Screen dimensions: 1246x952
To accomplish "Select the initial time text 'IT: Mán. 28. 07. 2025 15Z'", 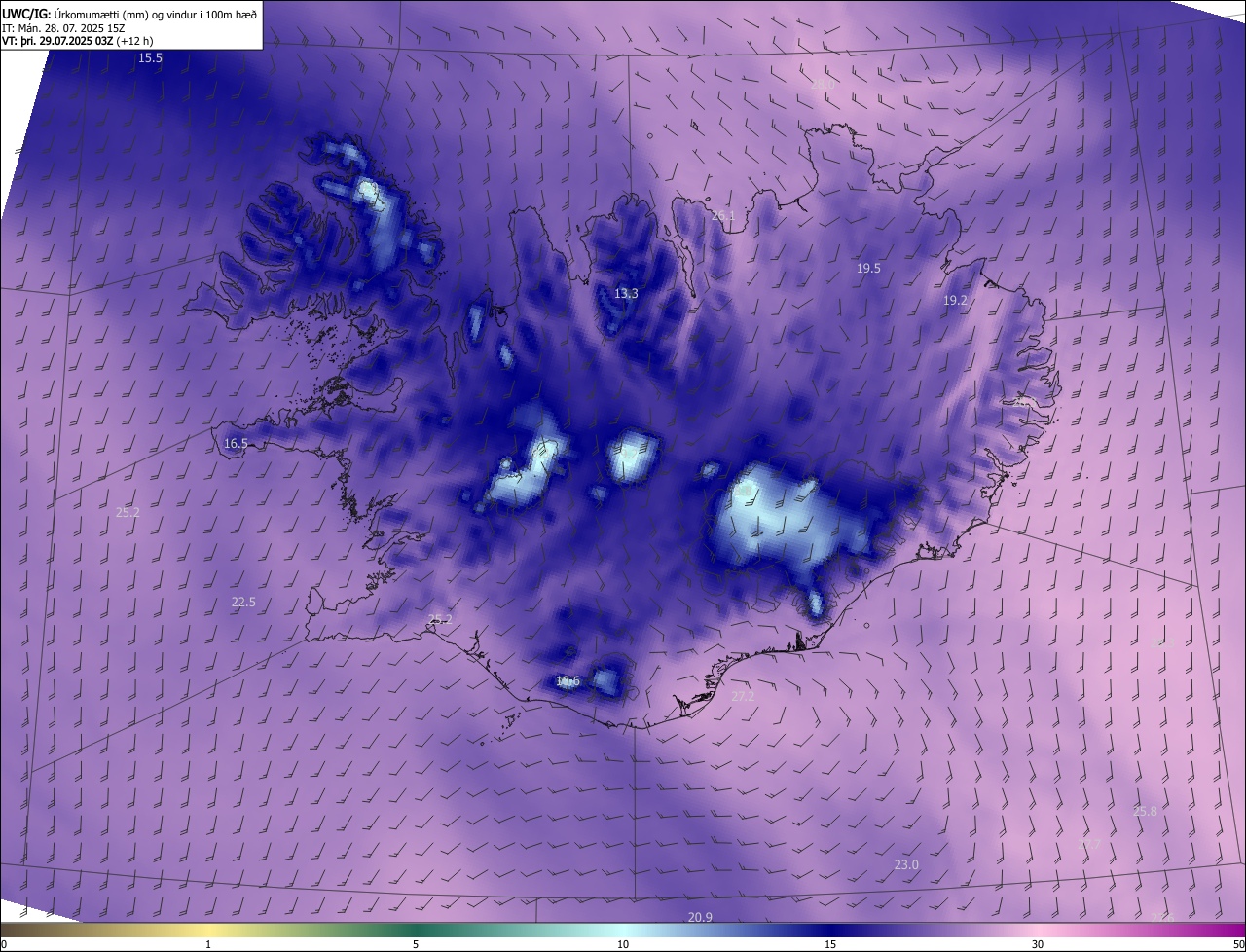I will (x=62, y=28).
